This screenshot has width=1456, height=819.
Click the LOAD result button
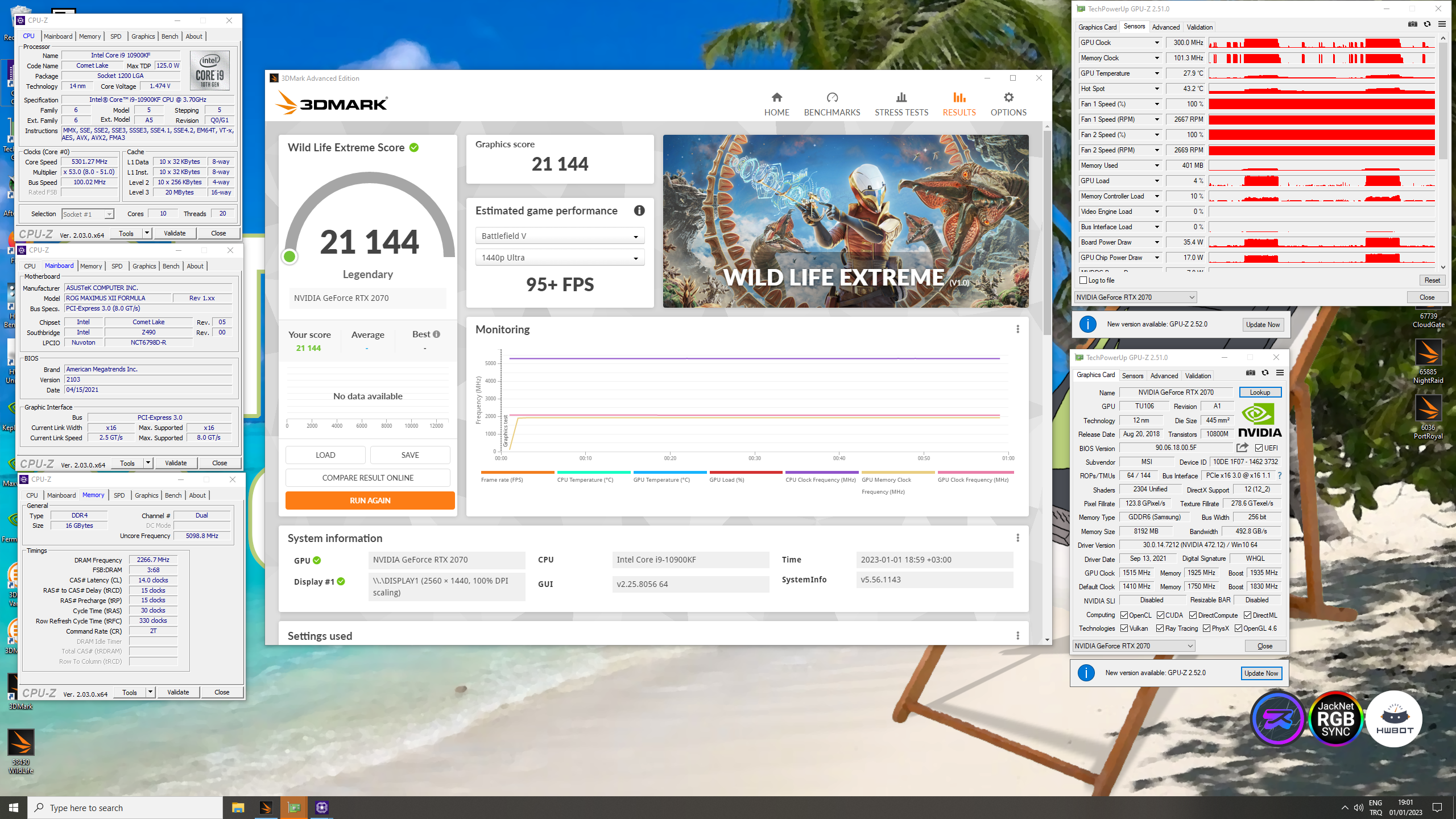325,455
